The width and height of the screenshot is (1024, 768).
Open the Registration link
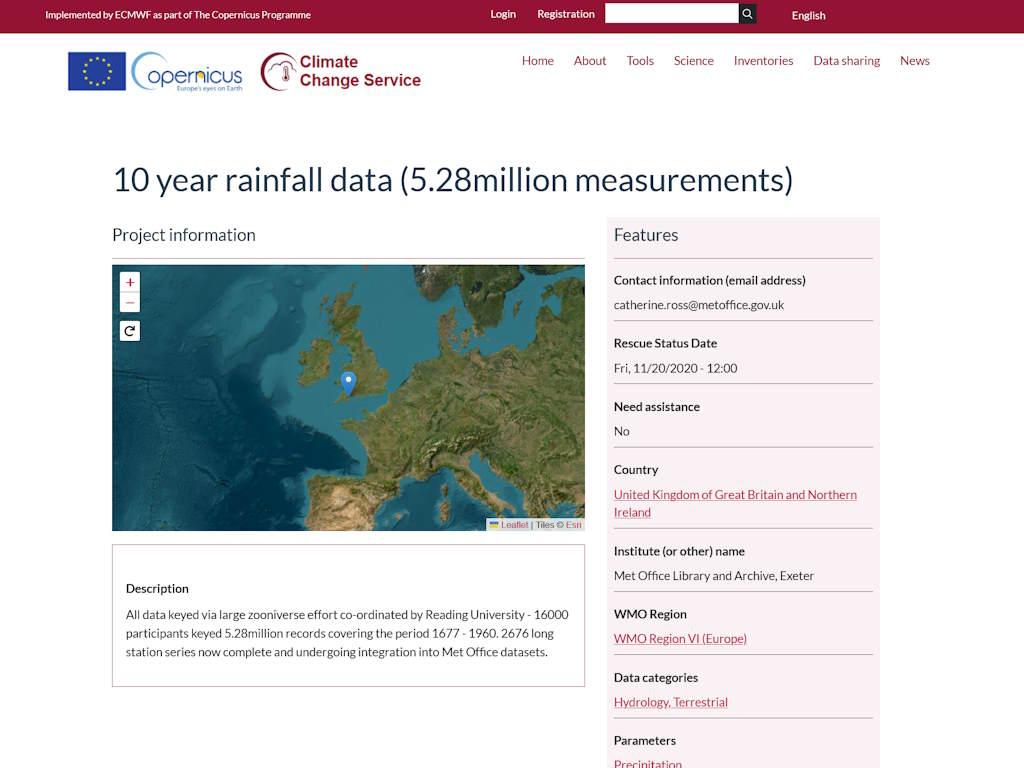565,14
